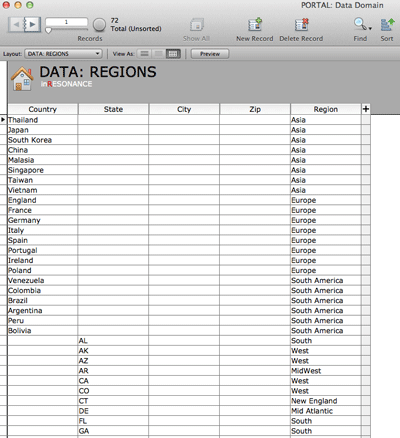Click the New Record icon
This screenshot has height=438, width=400.
[255, 25]
